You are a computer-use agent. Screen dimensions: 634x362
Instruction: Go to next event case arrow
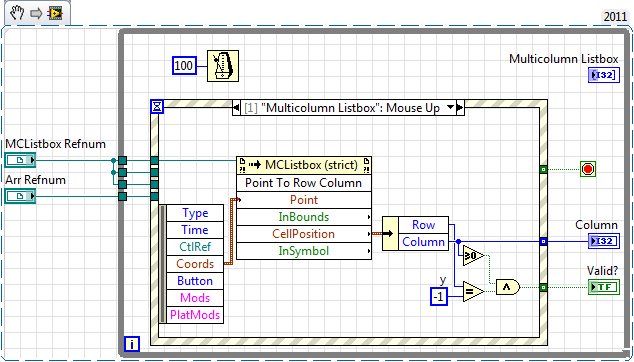click(460, 108)
